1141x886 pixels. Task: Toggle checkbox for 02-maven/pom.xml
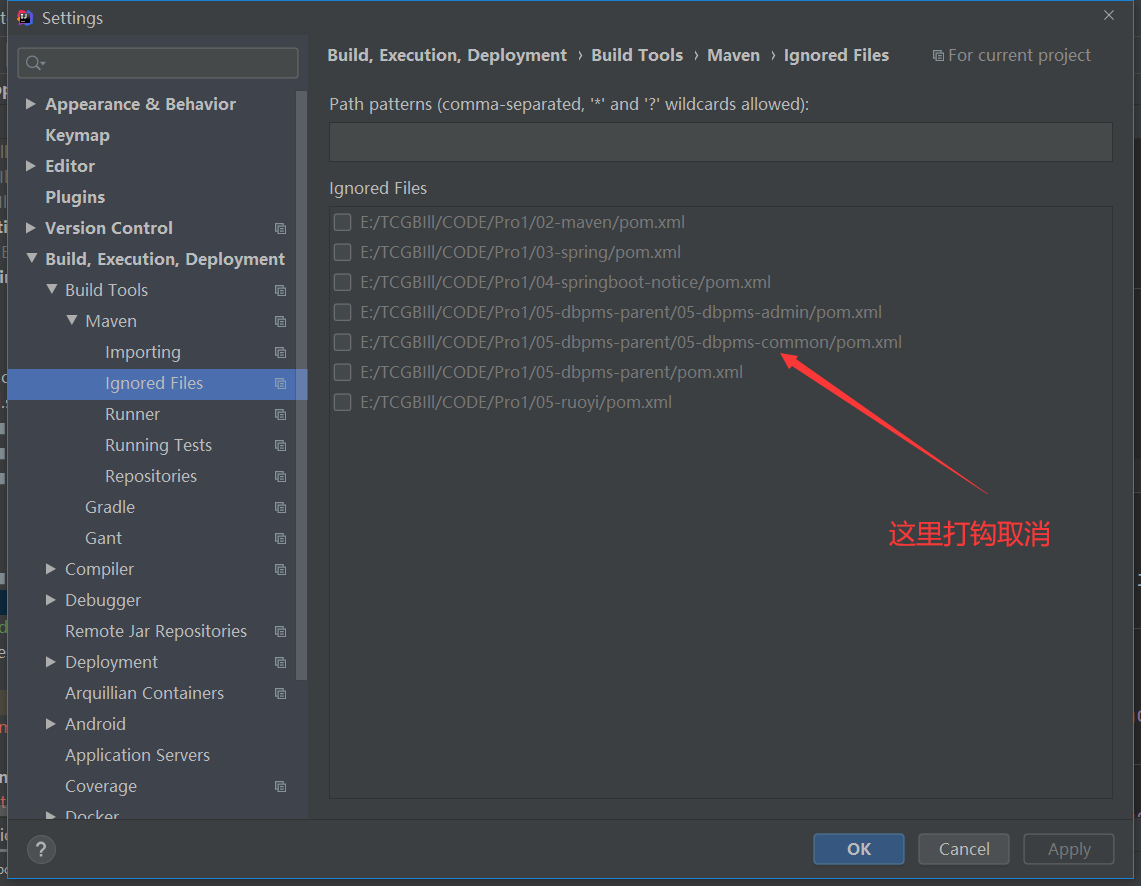point(342,222)
